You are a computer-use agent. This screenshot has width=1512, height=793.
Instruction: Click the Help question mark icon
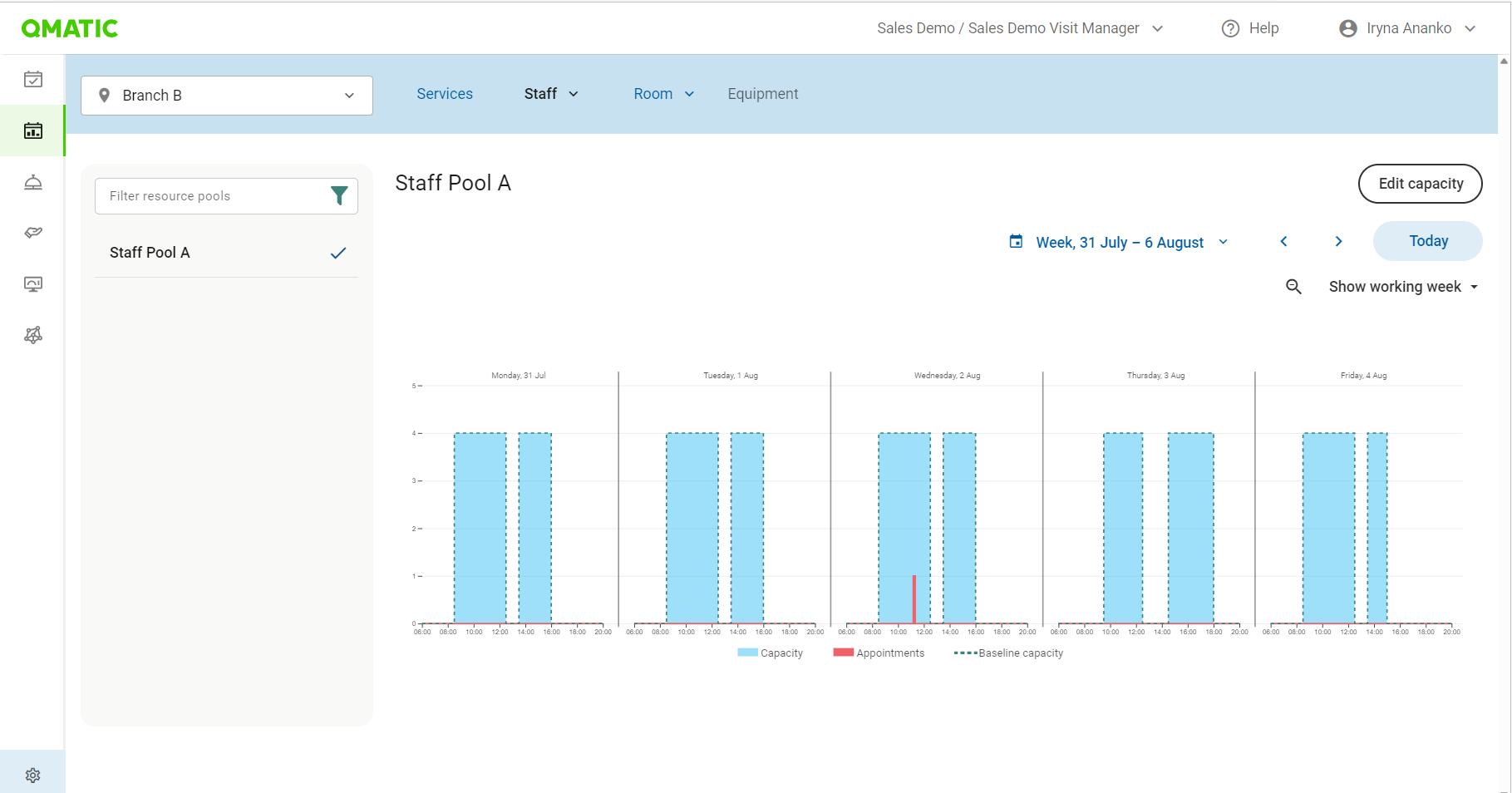[x=1230, y=28]
